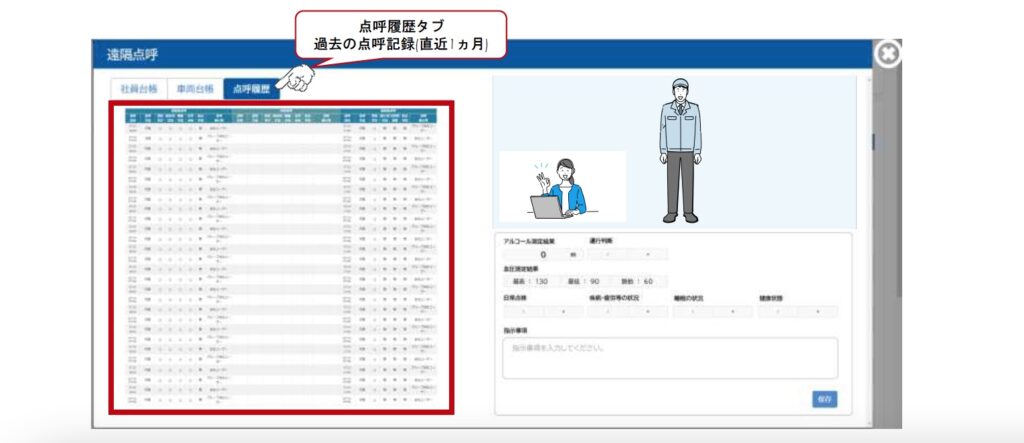1024x443 pixels.
Task: Click the 血圧測定結果 label
Action: pos(521,269)
